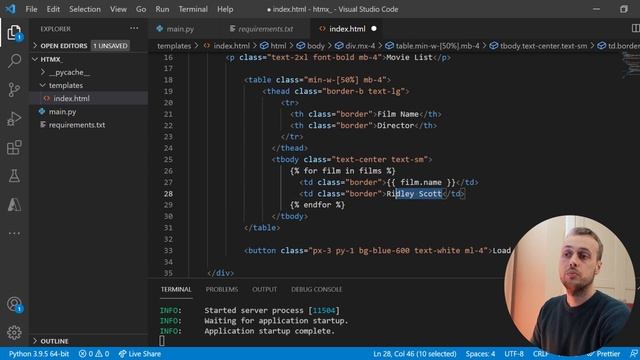Click body element in the breadcrumb

click(316, 46)
